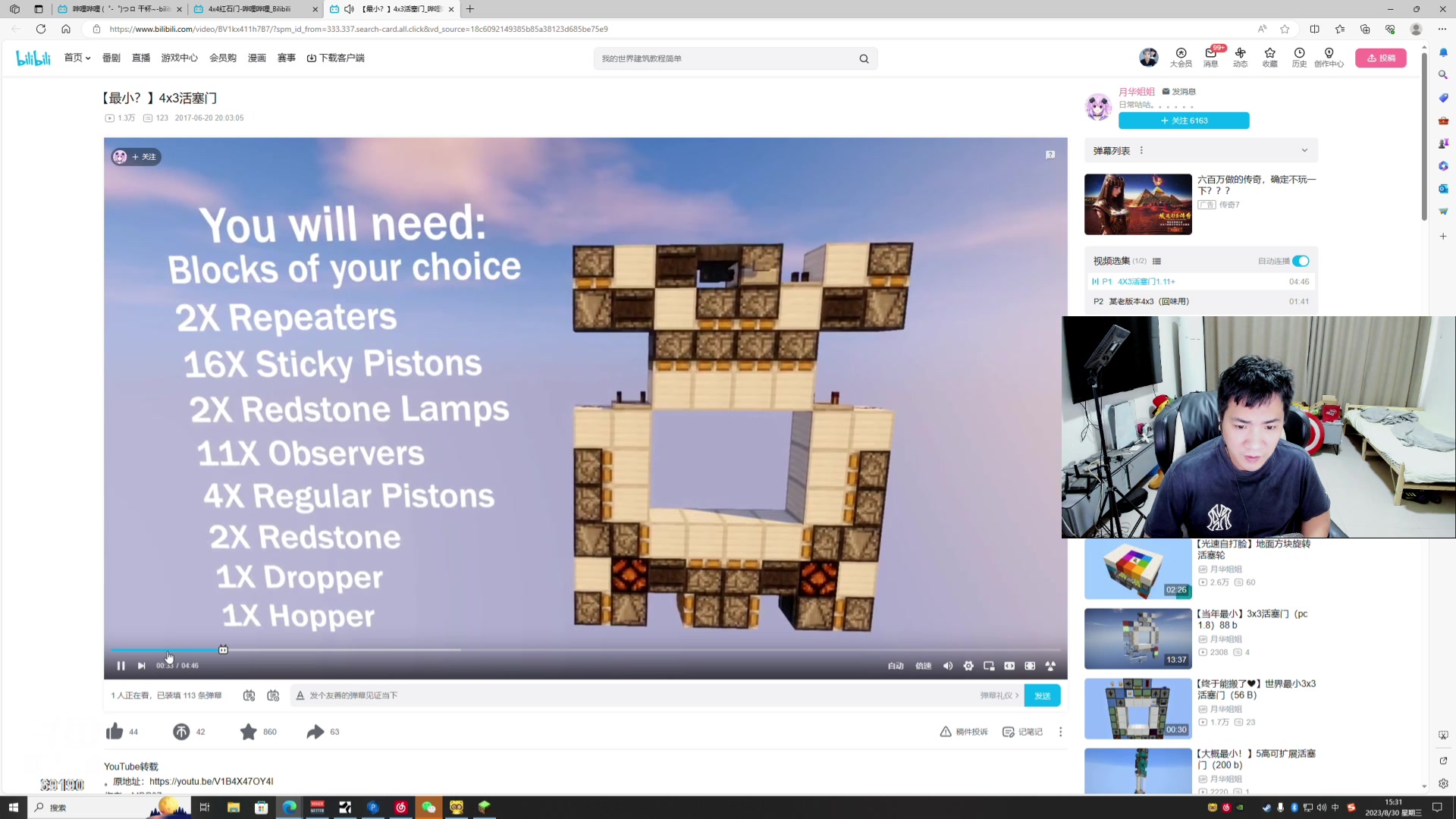Image resolution: width=1456 pixels, height=819 pixels.
Task: Open 弹幕列表 three-dot options
Action: (1141, 150)
